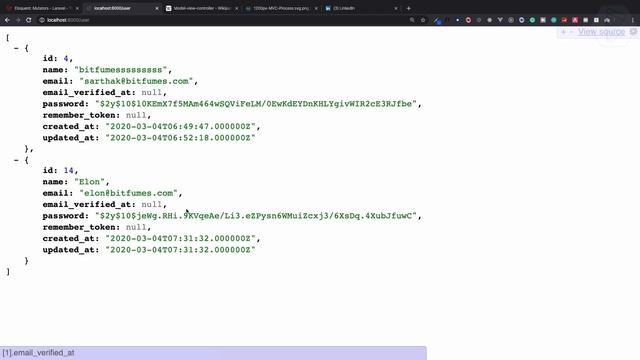Click the zoom magnifier icon in the address bar

tap(412, 20)
